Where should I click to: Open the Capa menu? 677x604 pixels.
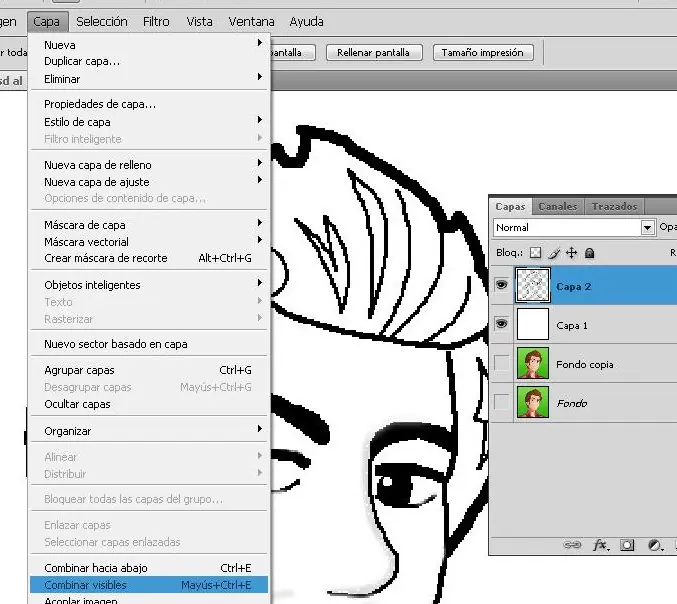coord(47,22)
